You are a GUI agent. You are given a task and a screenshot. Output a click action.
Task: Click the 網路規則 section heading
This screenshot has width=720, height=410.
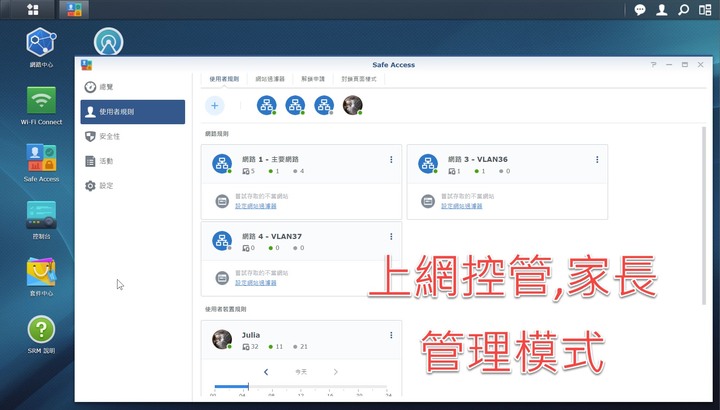point(217,134)
